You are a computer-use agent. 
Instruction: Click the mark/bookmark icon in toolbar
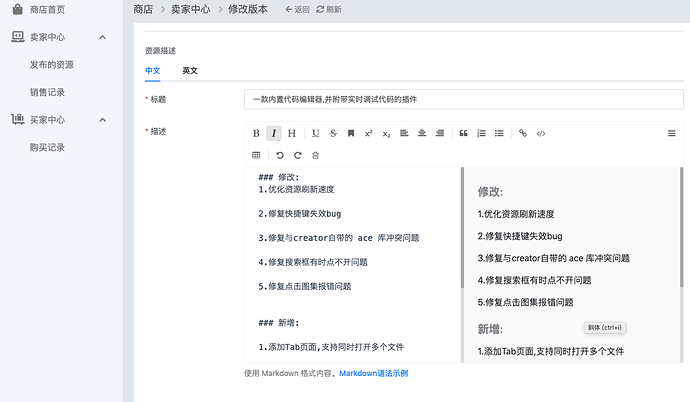[351, 133]
